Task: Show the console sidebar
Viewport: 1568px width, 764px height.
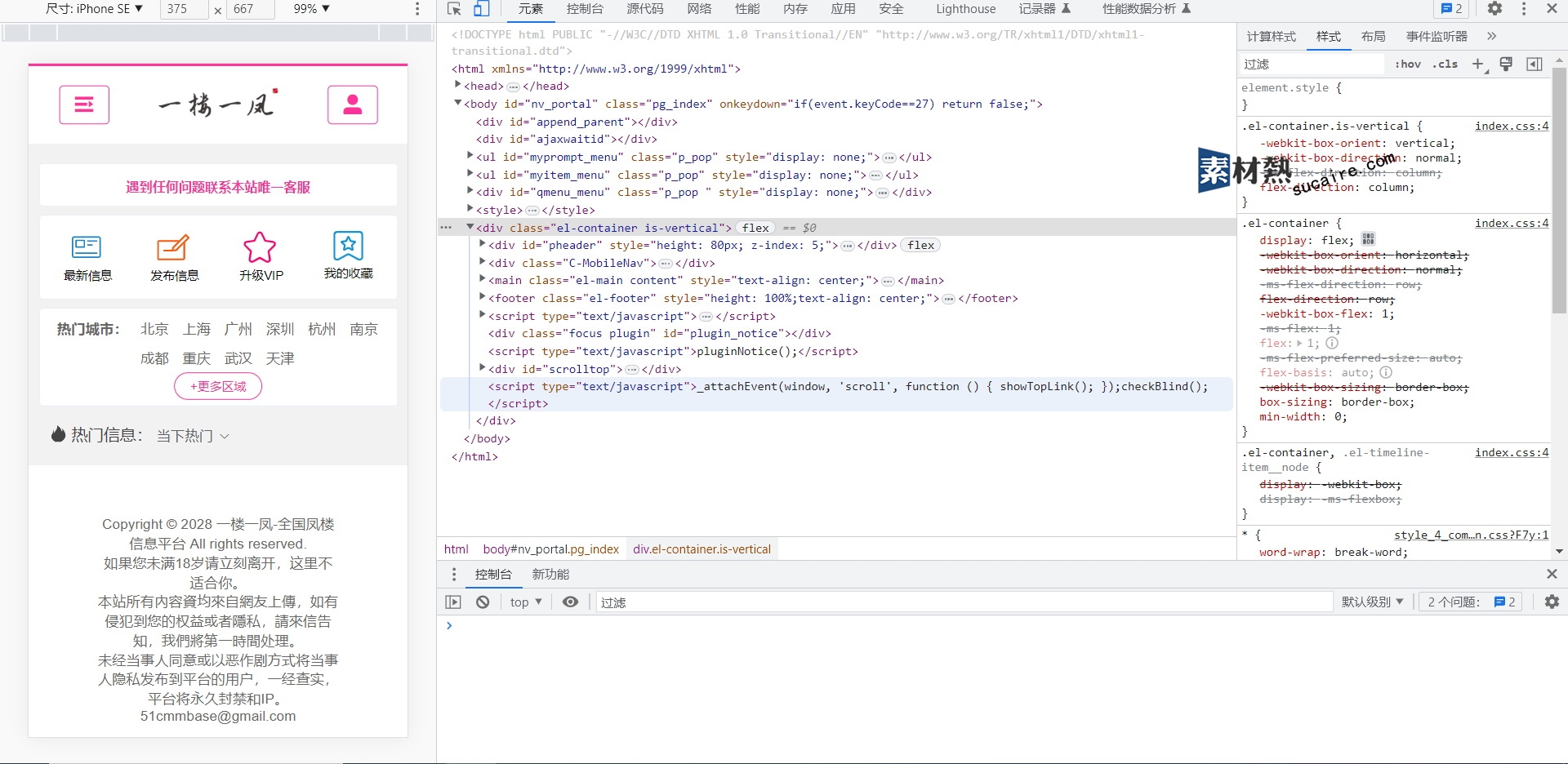Action: pos(453,602)
